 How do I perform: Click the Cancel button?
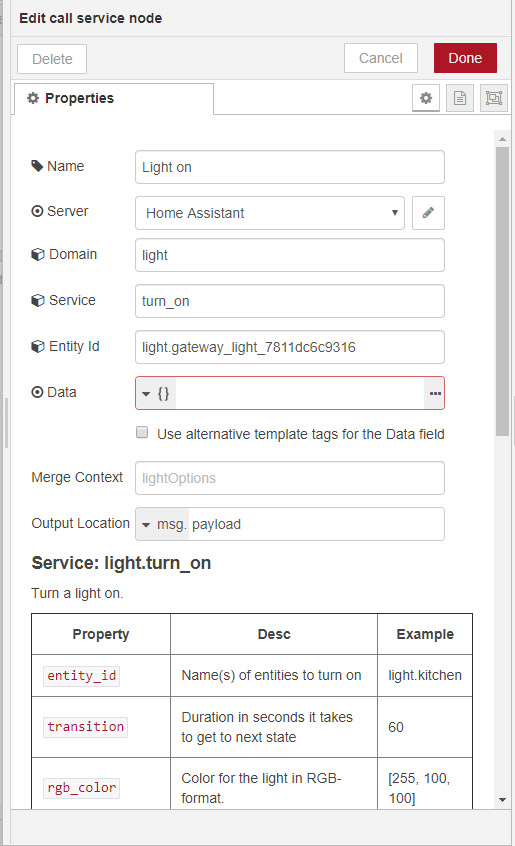(x=381, y=58)
